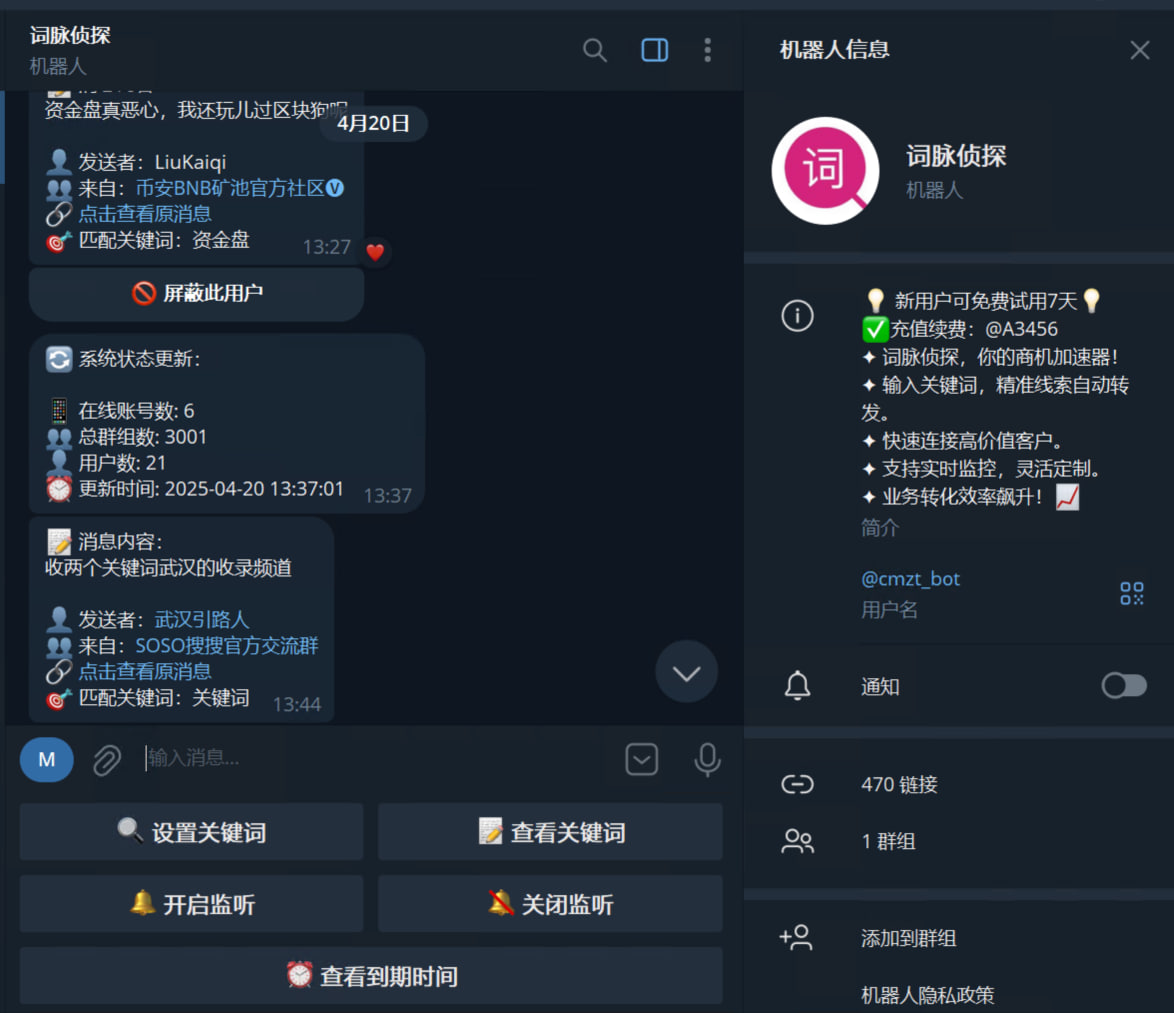The width and height of the screenshot is (1174, 1013).
Task: Close the 机器人信息 panel
Action: (x=1140, y=50)
